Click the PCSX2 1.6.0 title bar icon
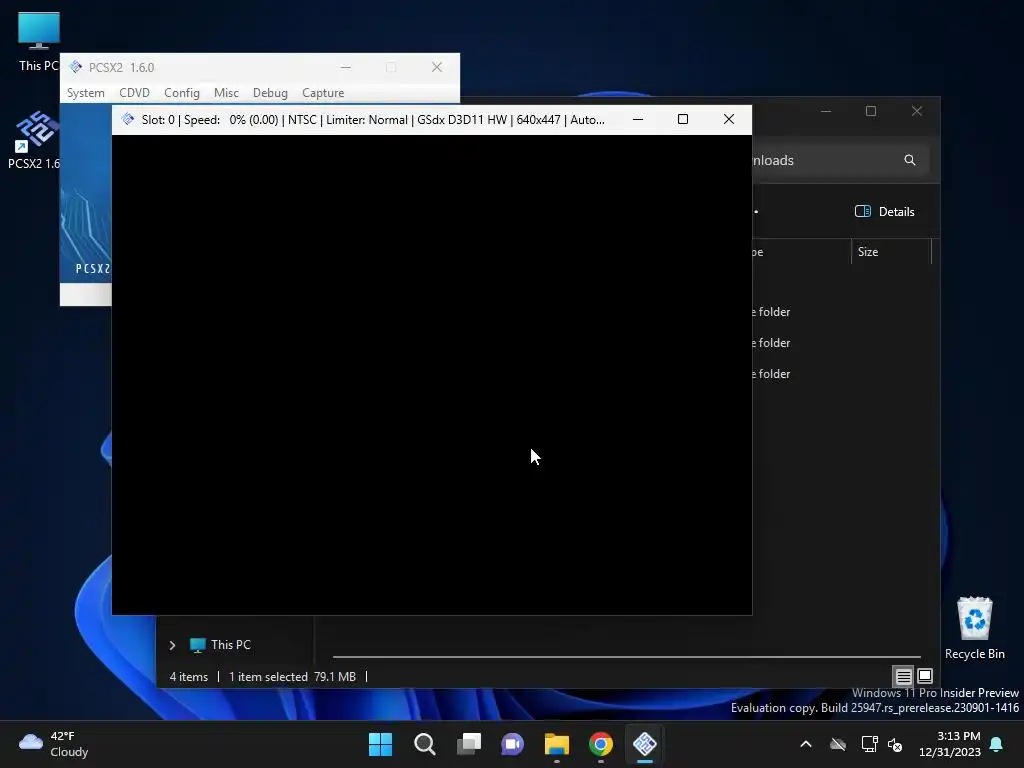This screenshot has width=1024, height=768. point(76,67)
